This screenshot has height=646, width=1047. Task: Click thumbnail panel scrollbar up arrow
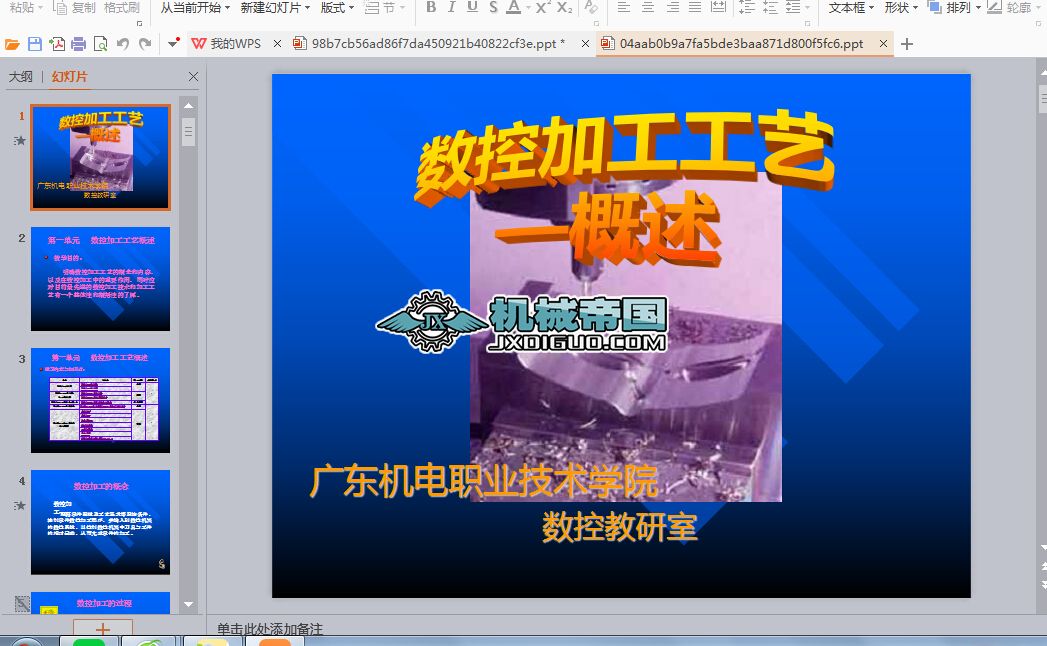(x=188, y=106)
